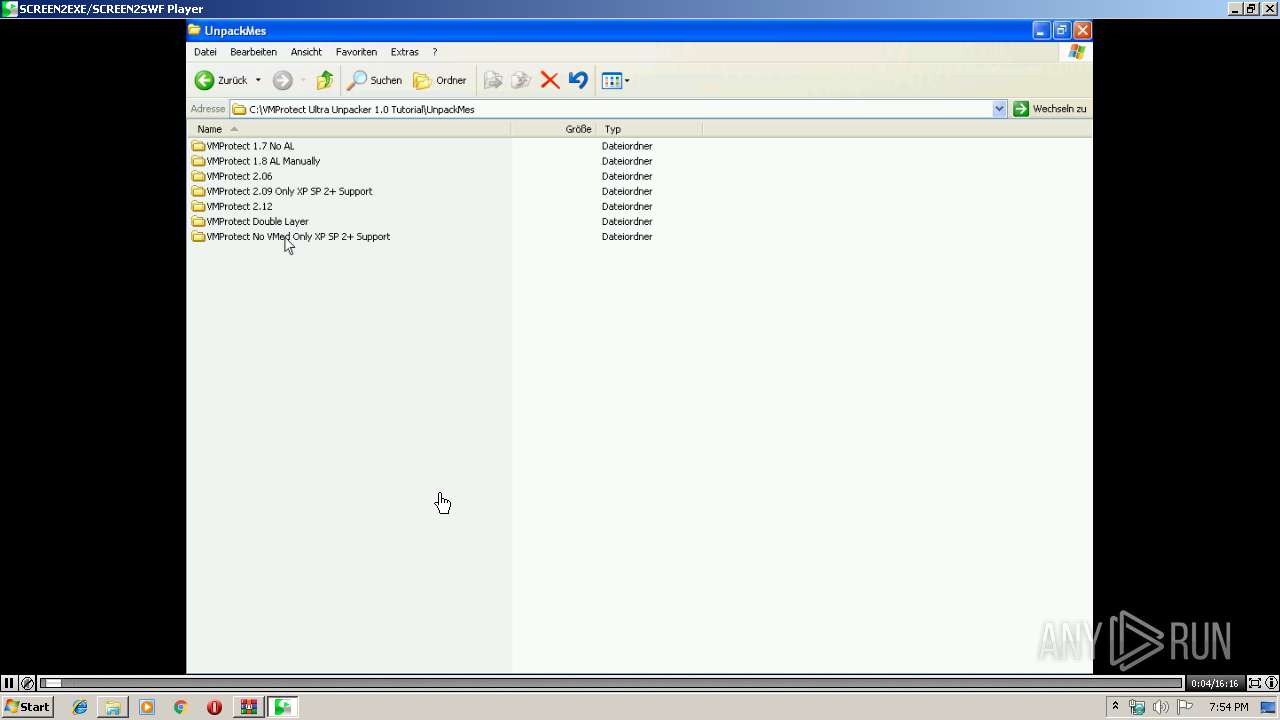Open the Opera taskbar icon

(214, 707)
